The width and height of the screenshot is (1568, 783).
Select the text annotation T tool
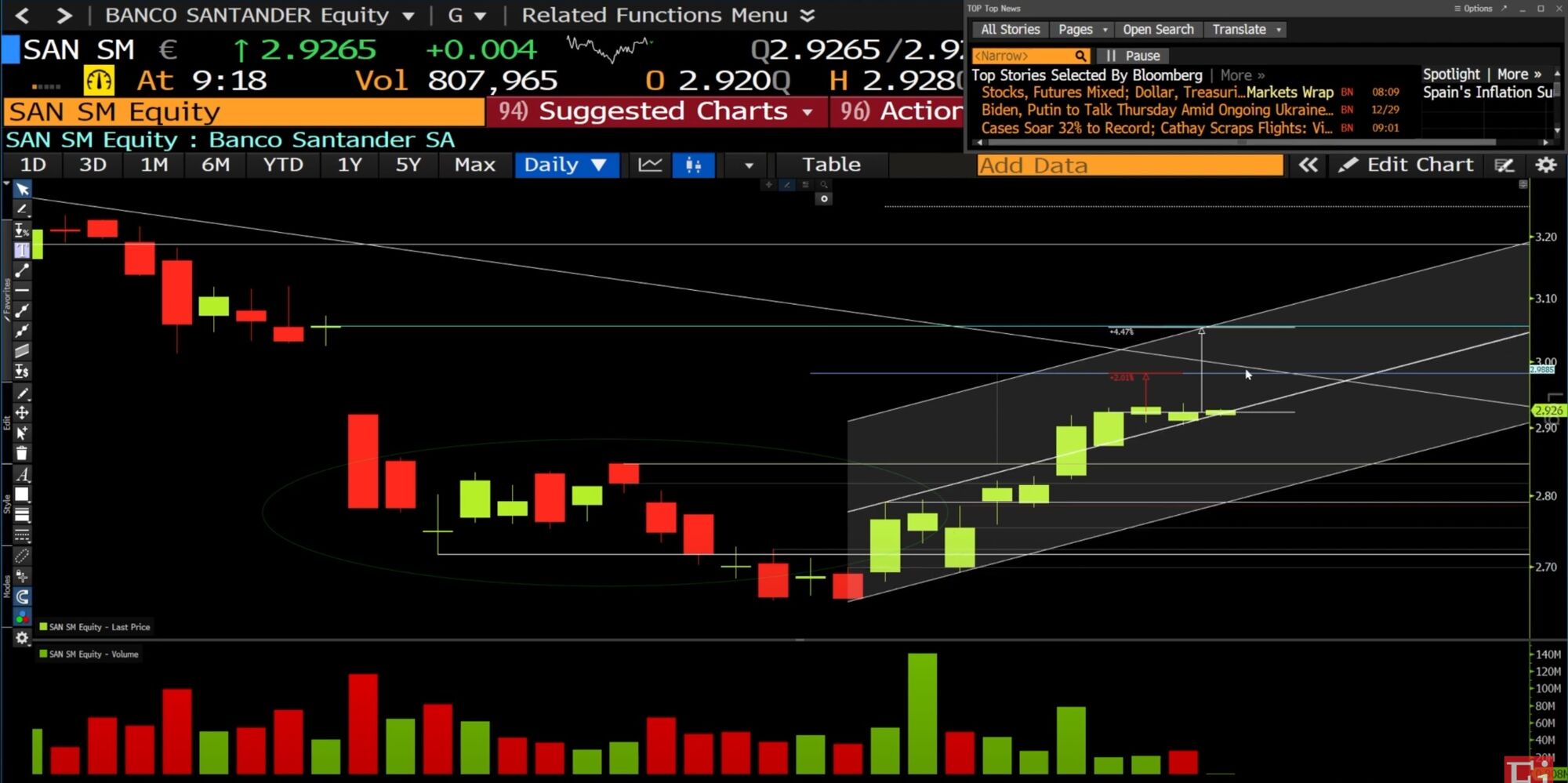[x=22, y=250]
